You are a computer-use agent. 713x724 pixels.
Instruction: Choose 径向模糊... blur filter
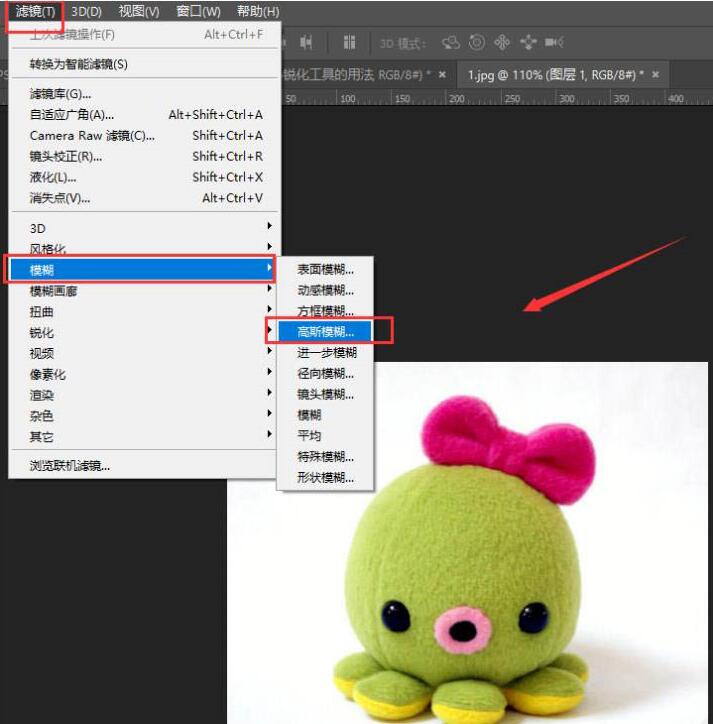pos(326,374)
